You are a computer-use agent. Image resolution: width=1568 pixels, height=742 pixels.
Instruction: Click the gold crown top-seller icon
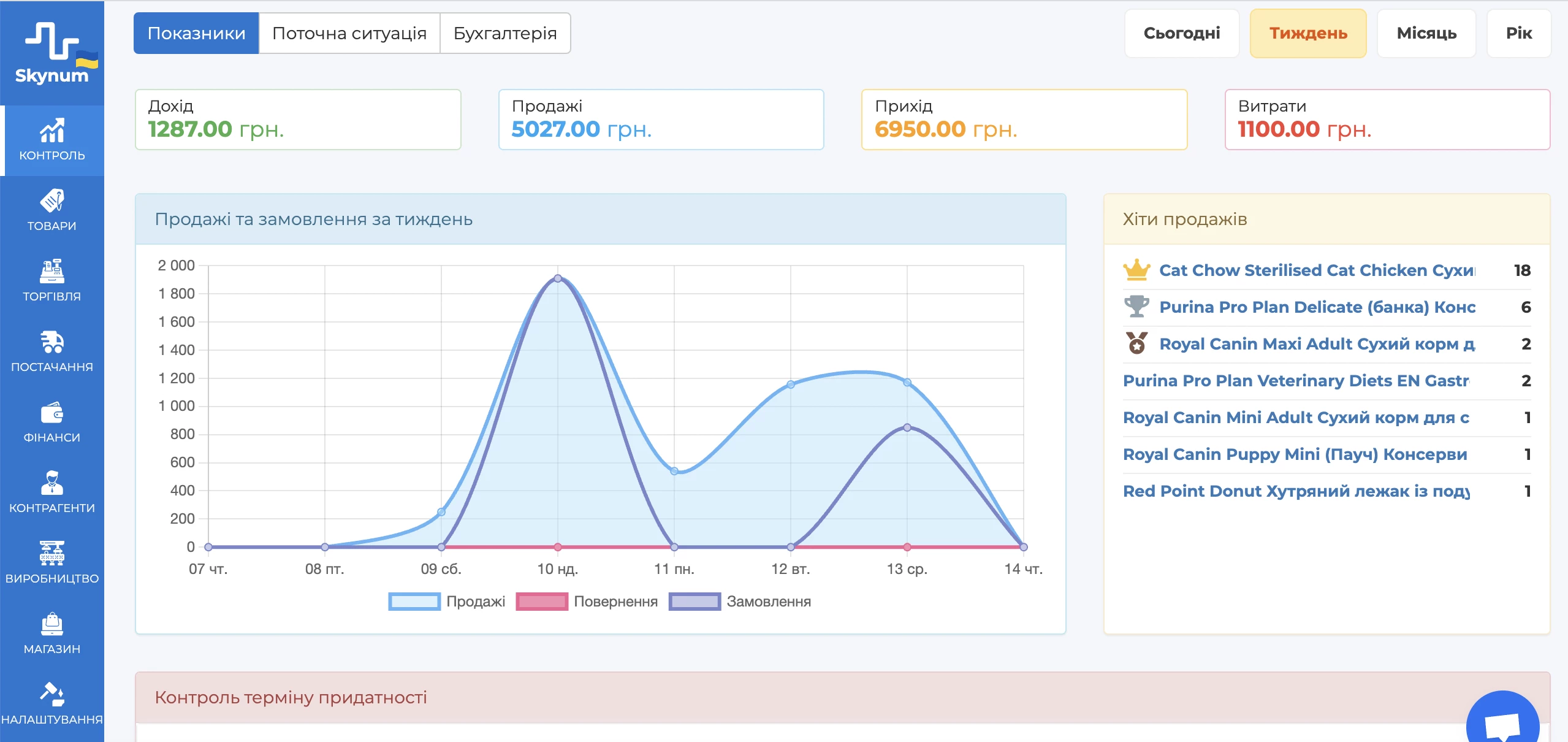pyautogui.click(x=1136, y=270)
